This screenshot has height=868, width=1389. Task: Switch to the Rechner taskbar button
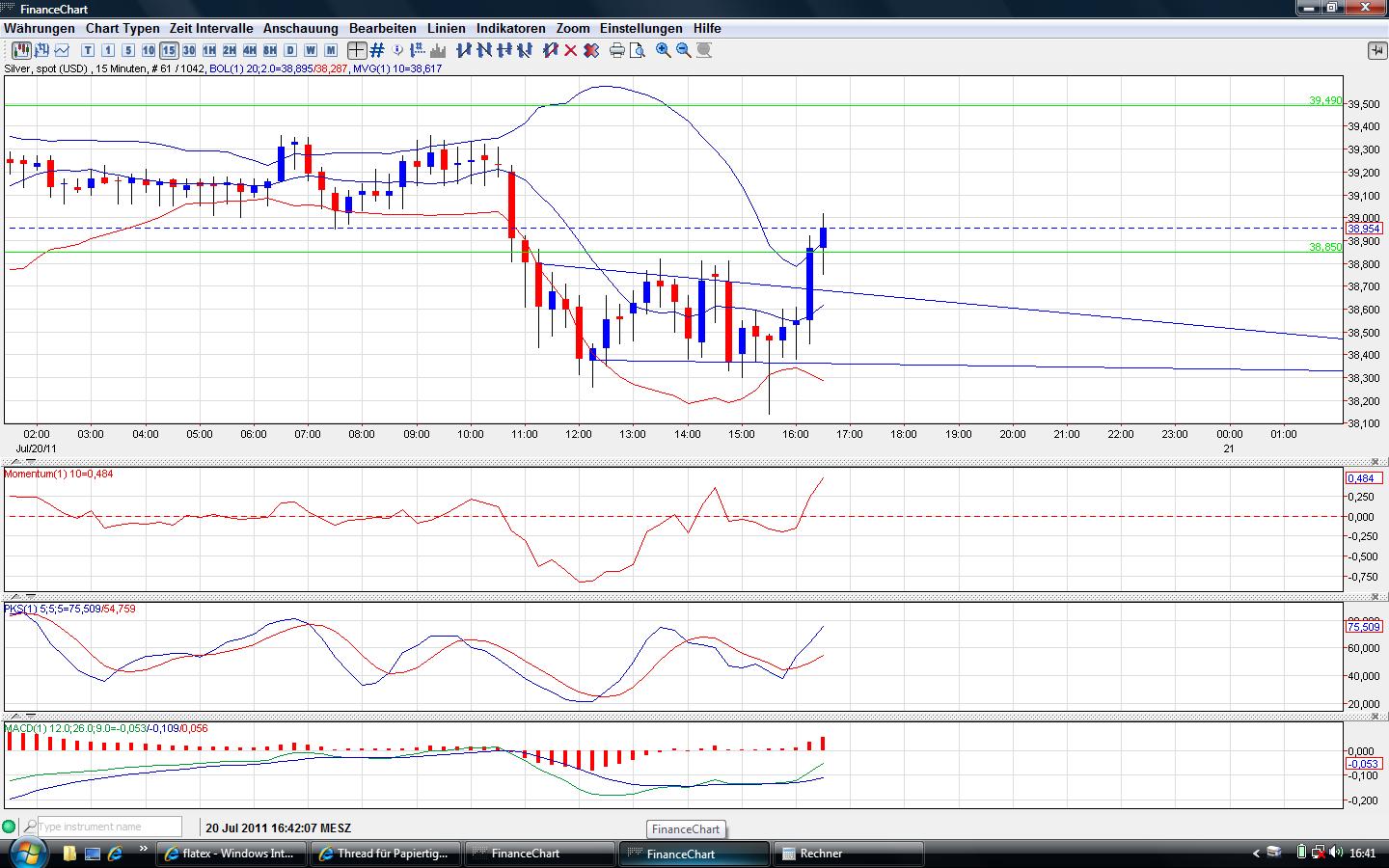[x=850, y=854]
